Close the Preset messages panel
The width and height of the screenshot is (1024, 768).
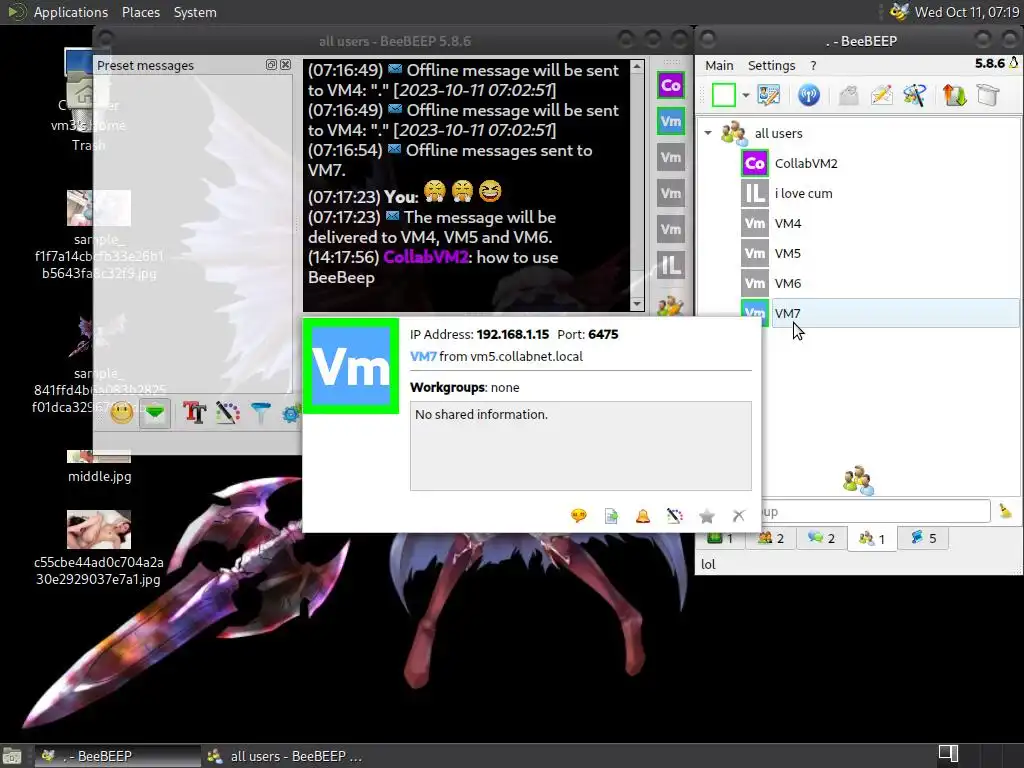[285, 65]
